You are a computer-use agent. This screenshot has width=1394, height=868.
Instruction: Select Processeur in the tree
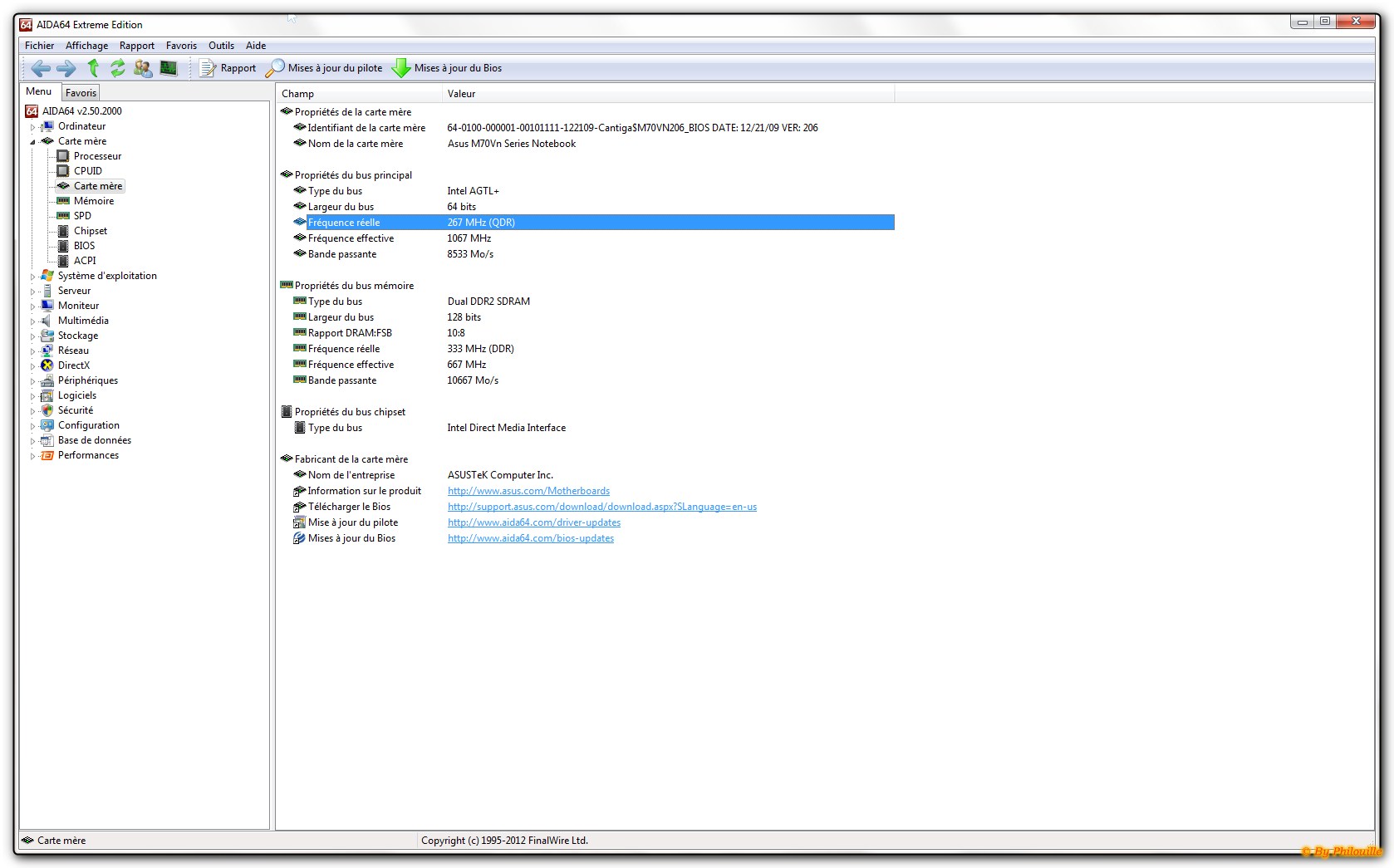pos(97,156)
